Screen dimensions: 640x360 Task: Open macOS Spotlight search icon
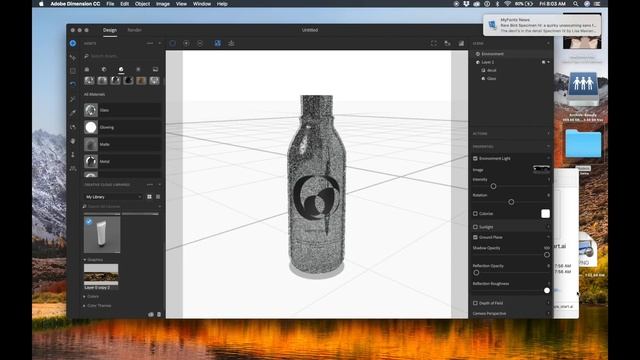tap(575, 4)
